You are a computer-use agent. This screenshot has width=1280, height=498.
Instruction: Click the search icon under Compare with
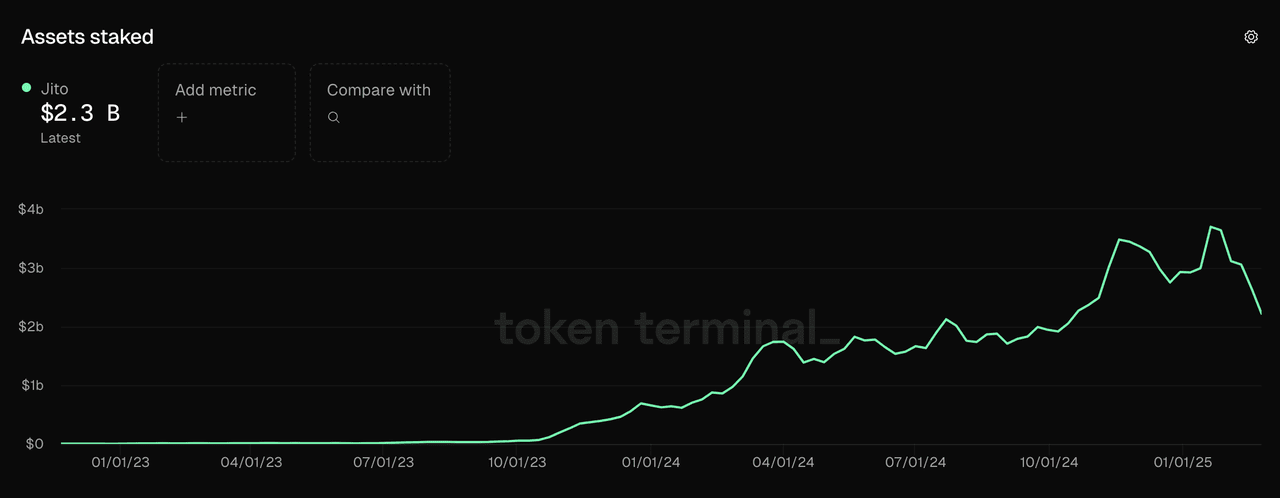click(x=334, y=117)
